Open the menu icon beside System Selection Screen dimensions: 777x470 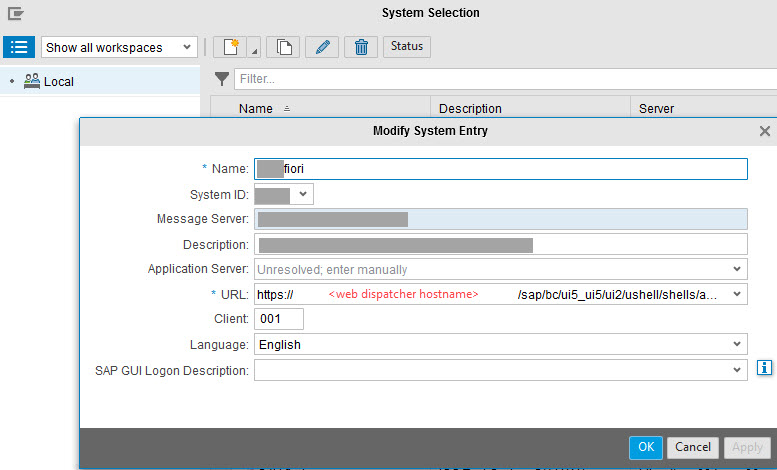coord(15,13)
